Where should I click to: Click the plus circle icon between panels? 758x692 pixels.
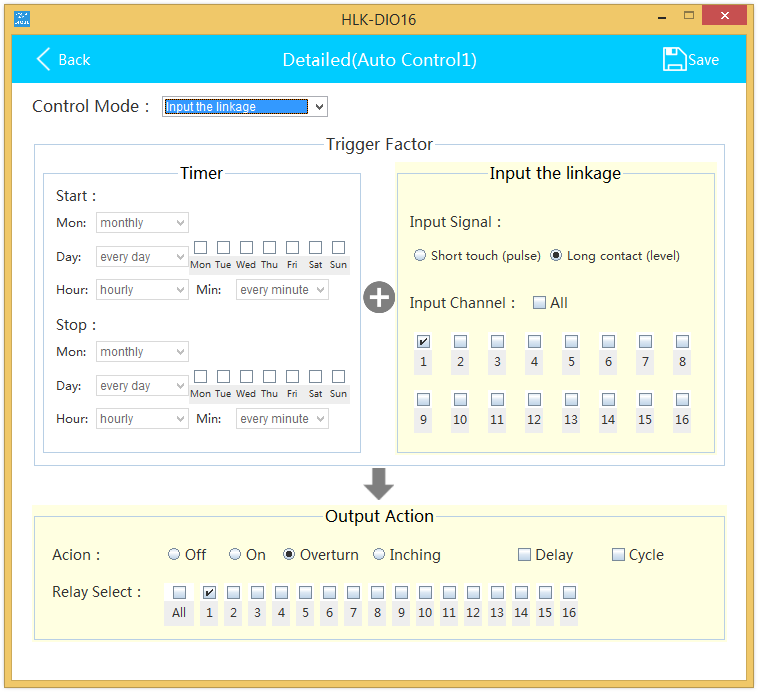379,298
